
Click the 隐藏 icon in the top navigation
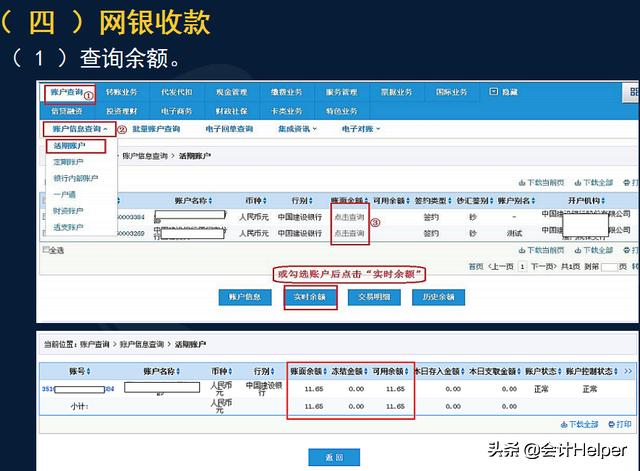pos(493,92)
